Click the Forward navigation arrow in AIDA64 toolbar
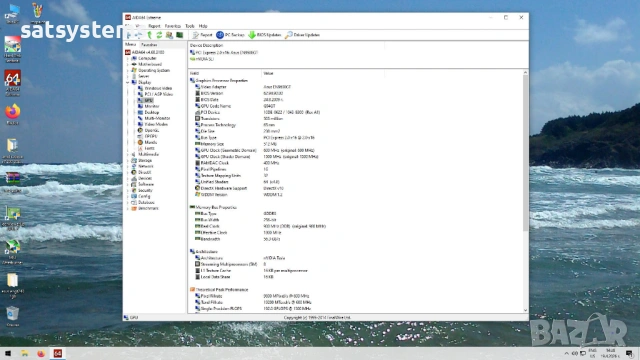Viewport: 640px width, 360px height. coord(139,35)
